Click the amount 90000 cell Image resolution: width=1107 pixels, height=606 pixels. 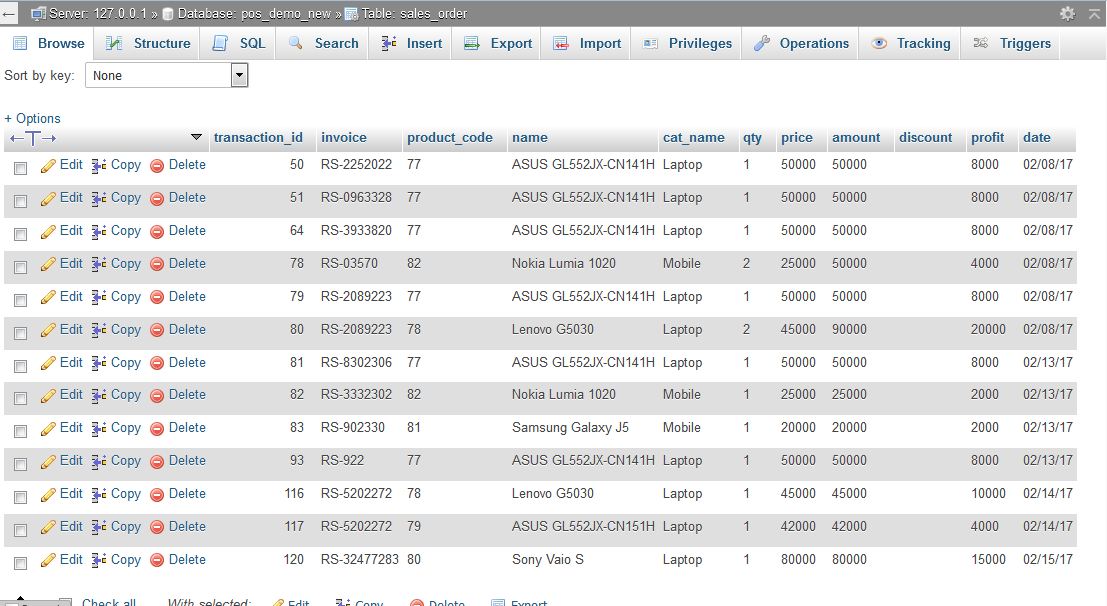(849, 329)
